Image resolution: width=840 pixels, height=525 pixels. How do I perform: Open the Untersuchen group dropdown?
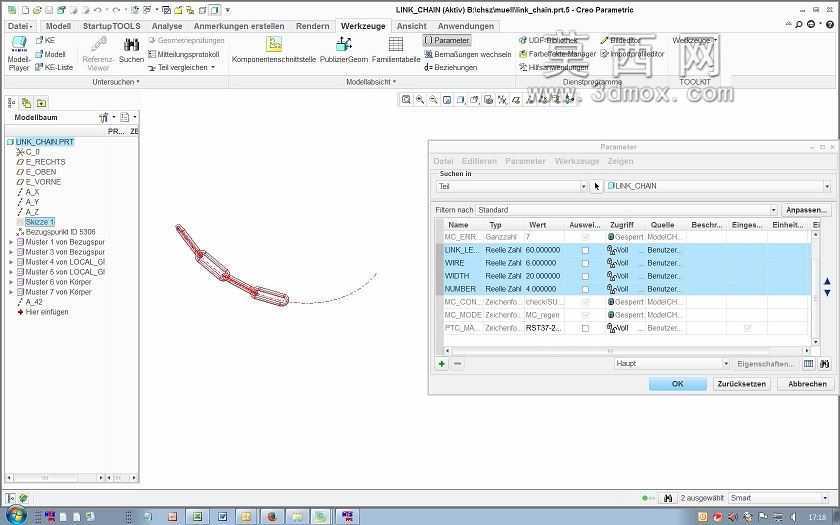pyautogui.click(x=116, y=82)
